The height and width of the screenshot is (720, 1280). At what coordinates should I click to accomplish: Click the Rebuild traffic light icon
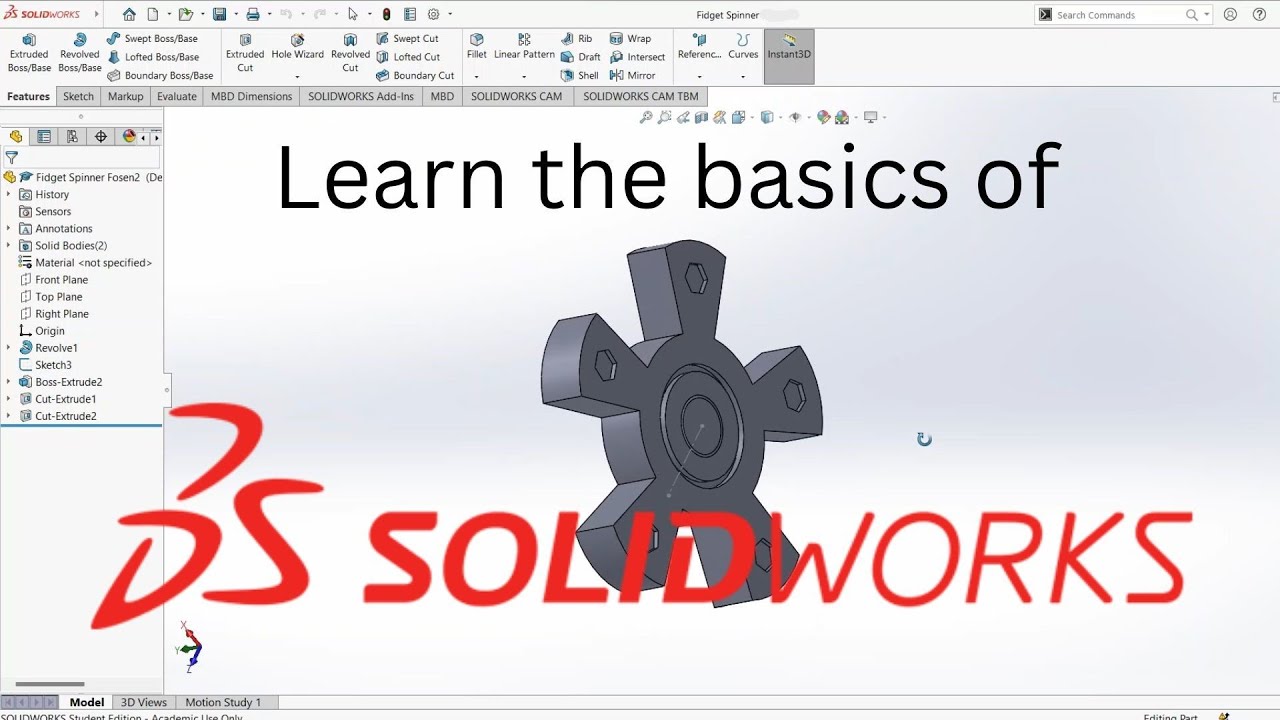click(x=387, y=14)
